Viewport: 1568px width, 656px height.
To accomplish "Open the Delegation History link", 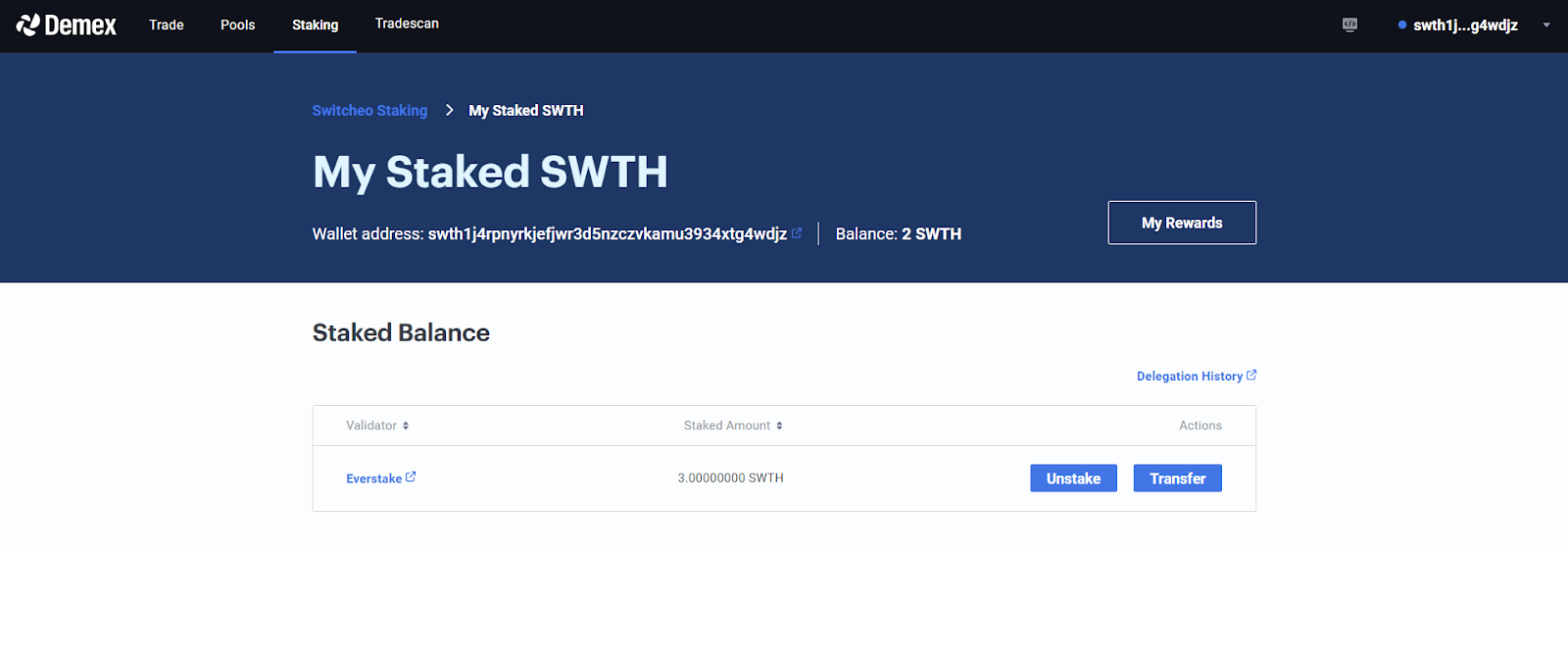I will tap(1190, 377).
